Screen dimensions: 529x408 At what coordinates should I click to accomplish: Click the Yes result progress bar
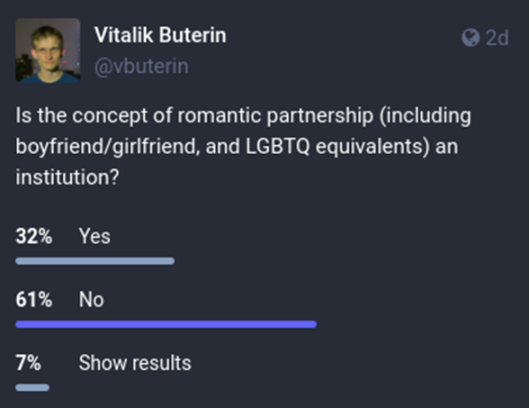[x=95, y=261]
